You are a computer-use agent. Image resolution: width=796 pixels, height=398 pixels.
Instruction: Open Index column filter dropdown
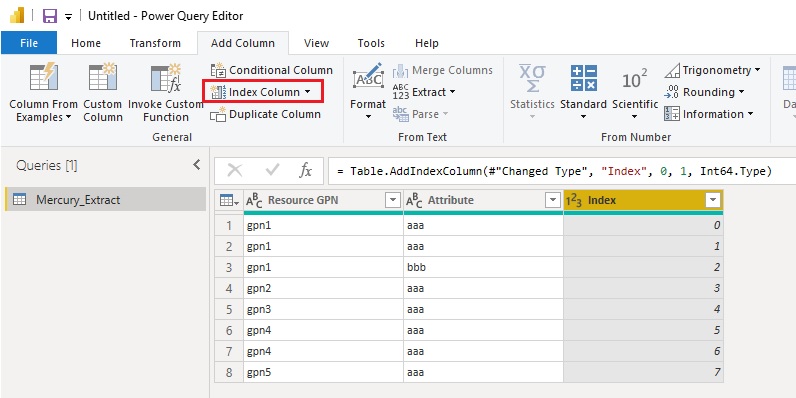tap(713, 201)
